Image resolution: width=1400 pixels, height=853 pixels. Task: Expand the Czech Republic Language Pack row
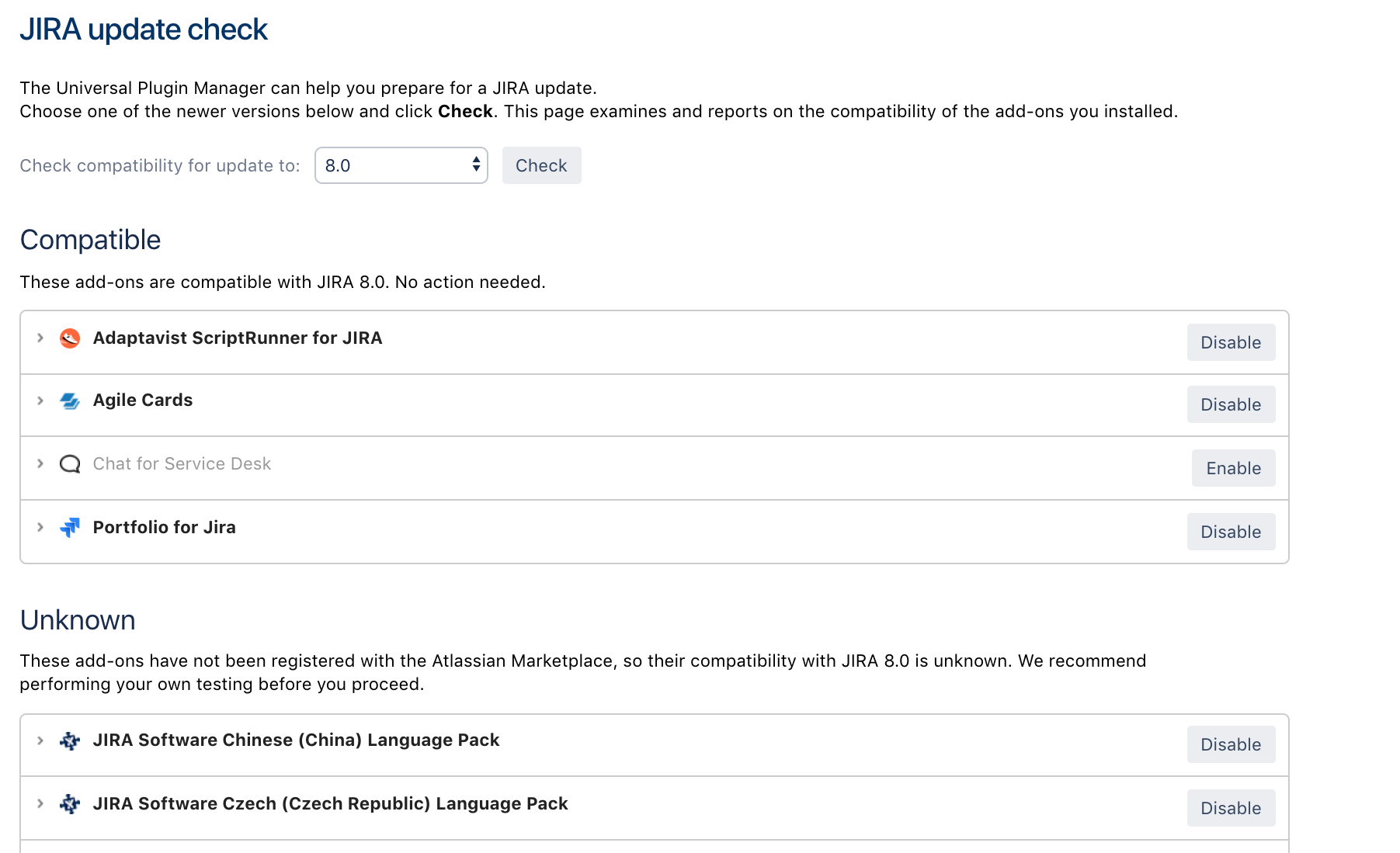tap(40, 804)
